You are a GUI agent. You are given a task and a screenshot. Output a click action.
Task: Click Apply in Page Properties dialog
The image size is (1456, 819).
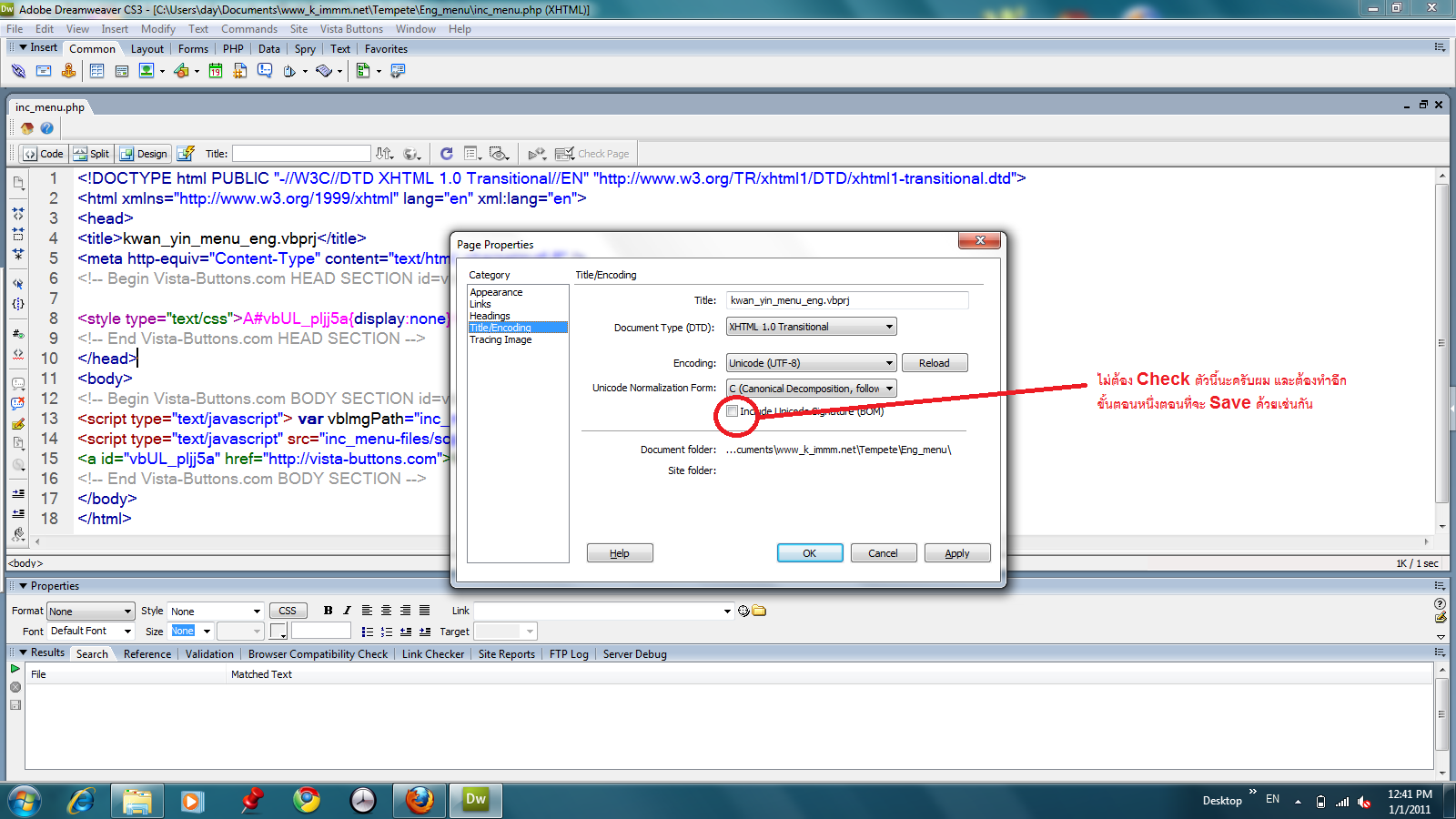957,553
